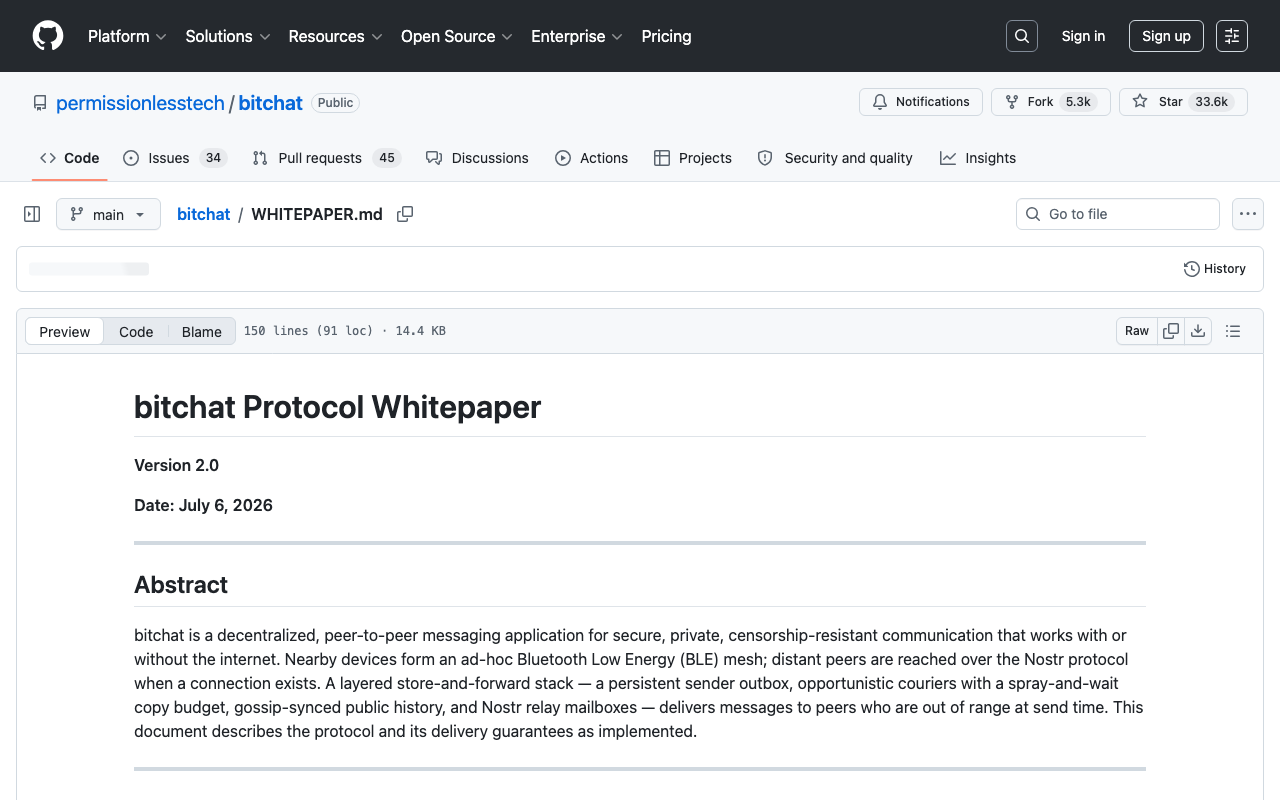Switch to the Preview view
Viewport: 1280px width, 800px height.
click(65, 332)
